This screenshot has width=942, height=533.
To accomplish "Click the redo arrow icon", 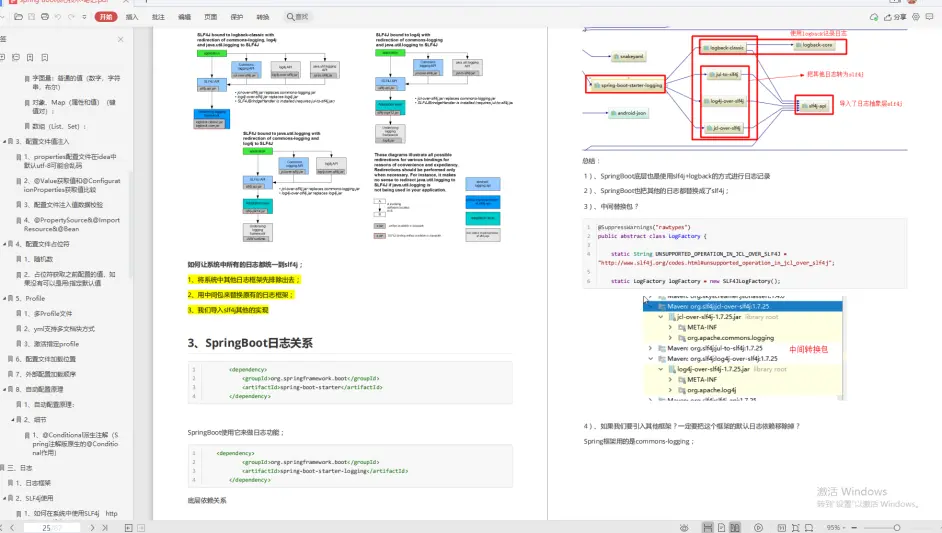I will pyautogui.click(x=71, y=17).
